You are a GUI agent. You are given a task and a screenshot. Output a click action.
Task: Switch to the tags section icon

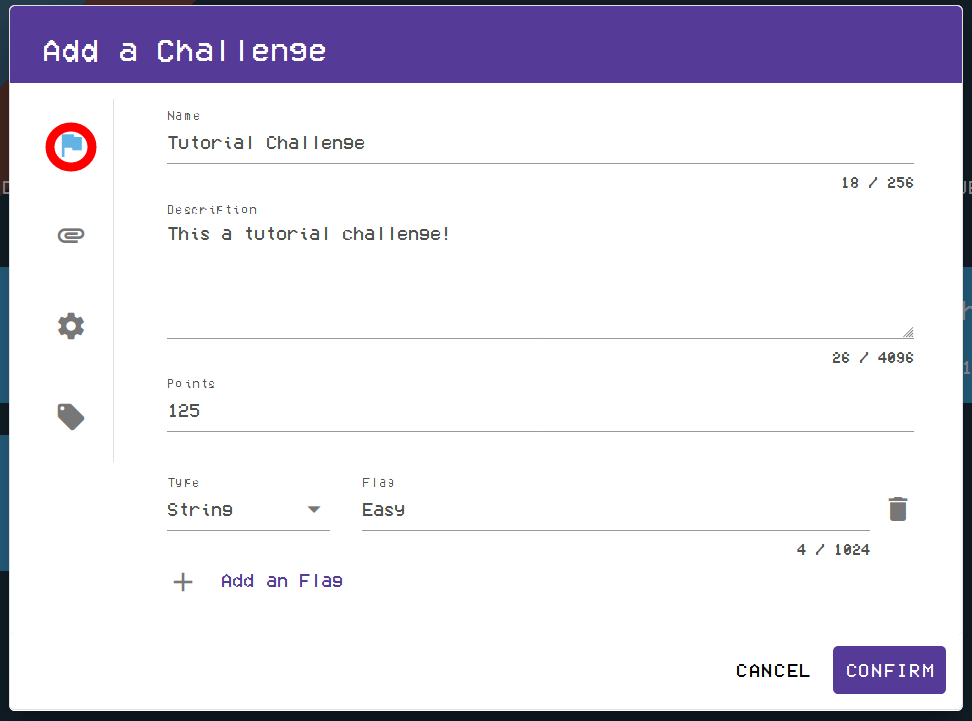click(71, 416)
